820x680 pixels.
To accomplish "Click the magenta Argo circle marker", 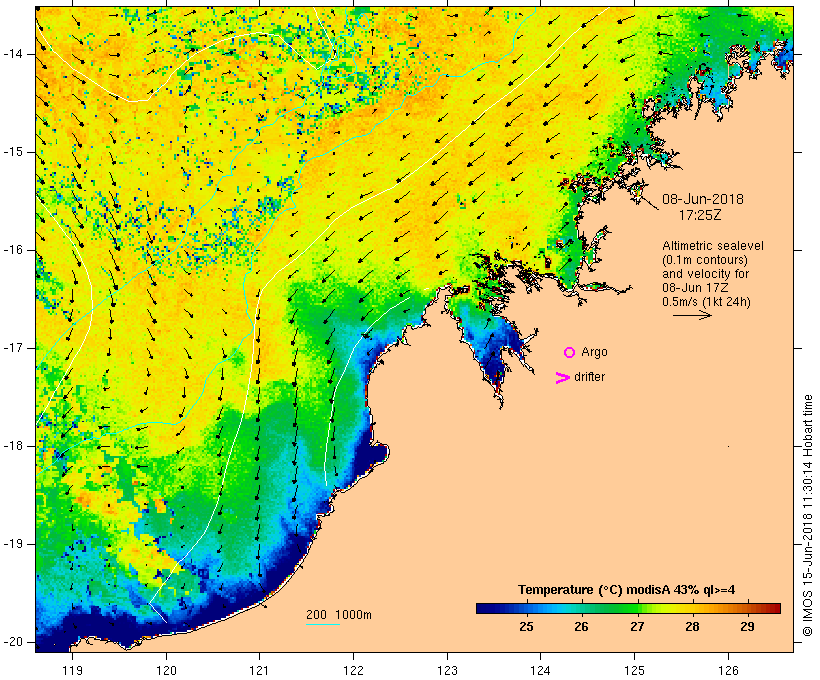I will 570,353.
